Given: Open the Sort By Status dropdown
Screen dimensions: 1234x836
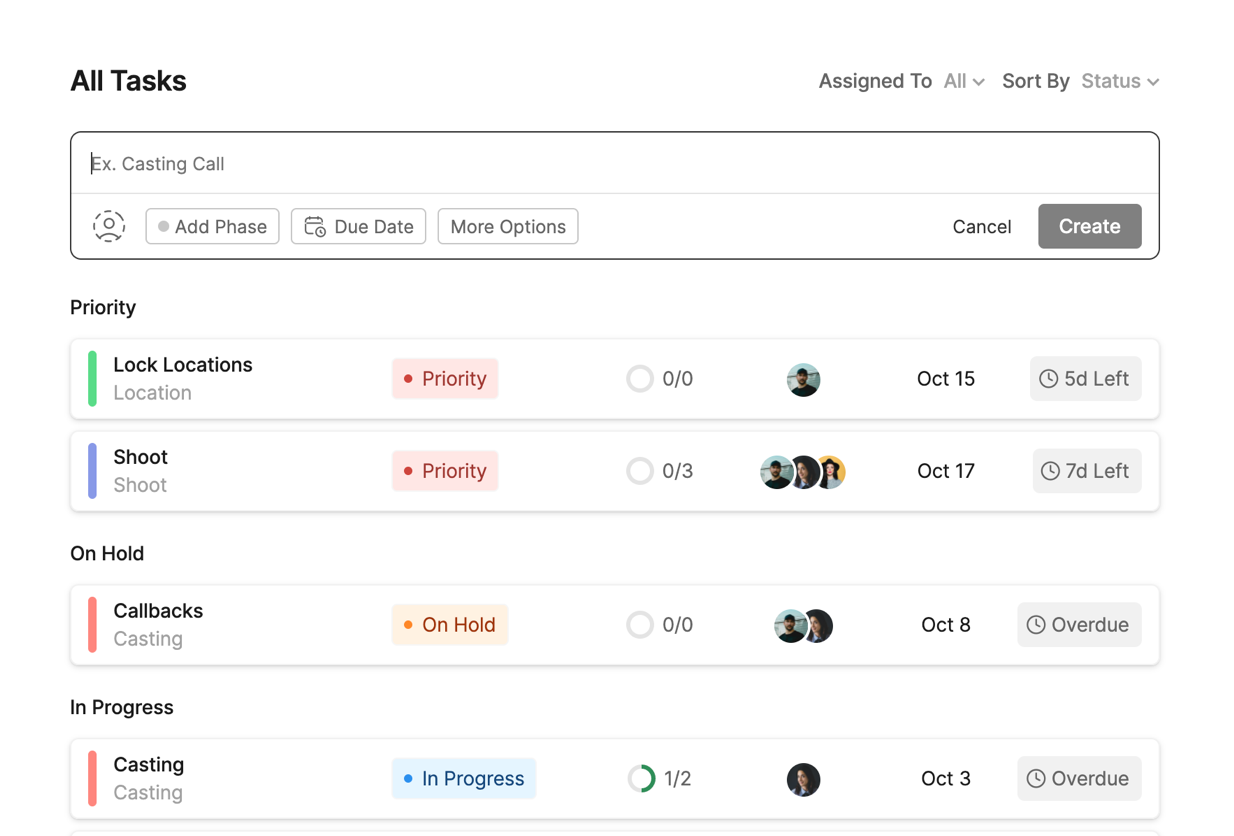Looking at the screenshot, I should pos(1120,81).
